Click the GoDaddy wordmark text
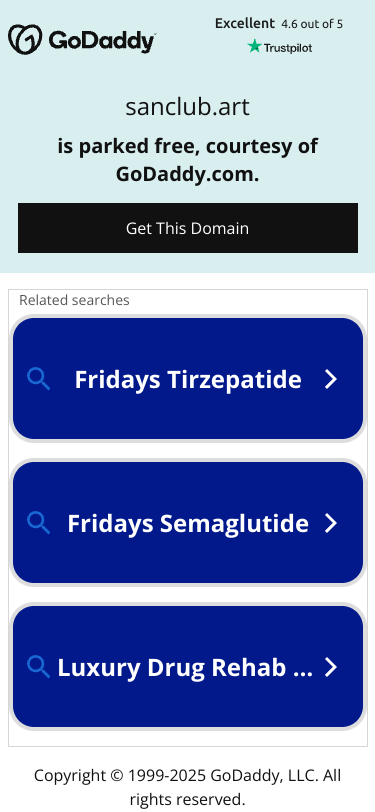Screen dimensions: 375x812 102,40
